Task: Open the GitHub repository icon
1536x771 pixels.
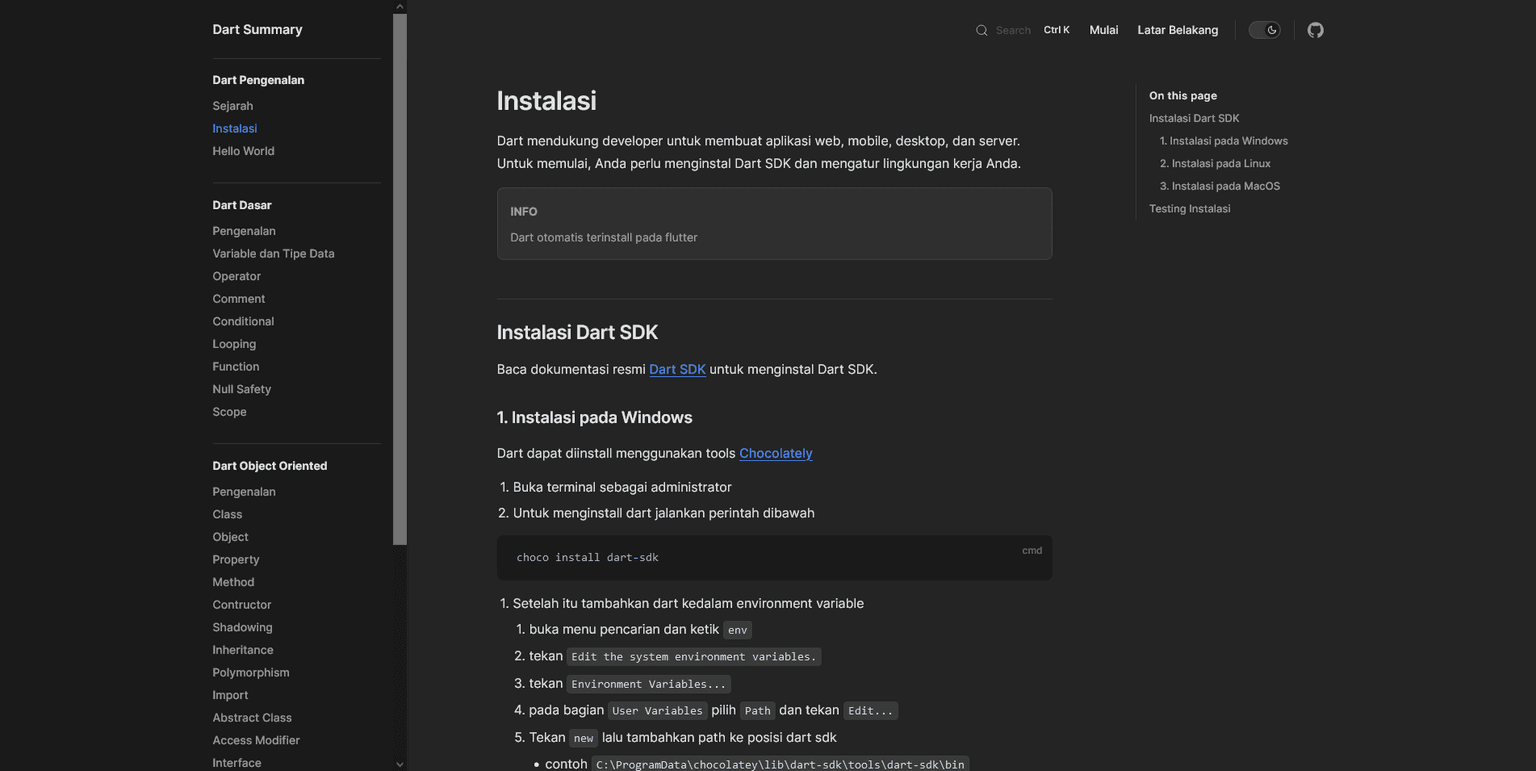Action: (1315, 30)
